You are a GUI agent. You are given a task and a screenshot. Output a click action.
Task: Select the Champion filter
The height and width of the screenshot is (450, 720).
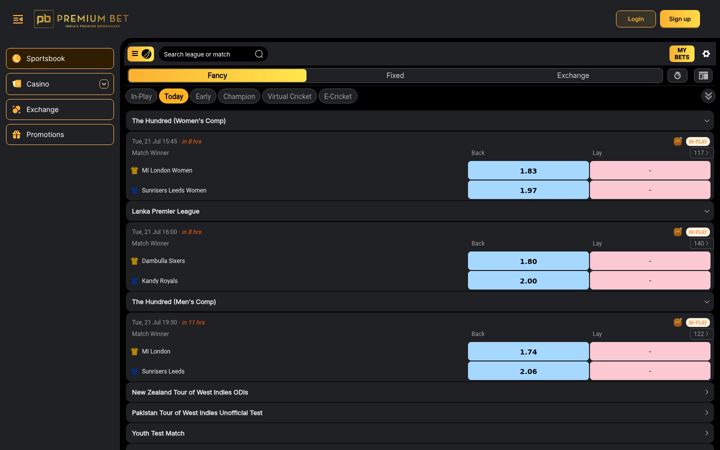(x=239, y=96)
